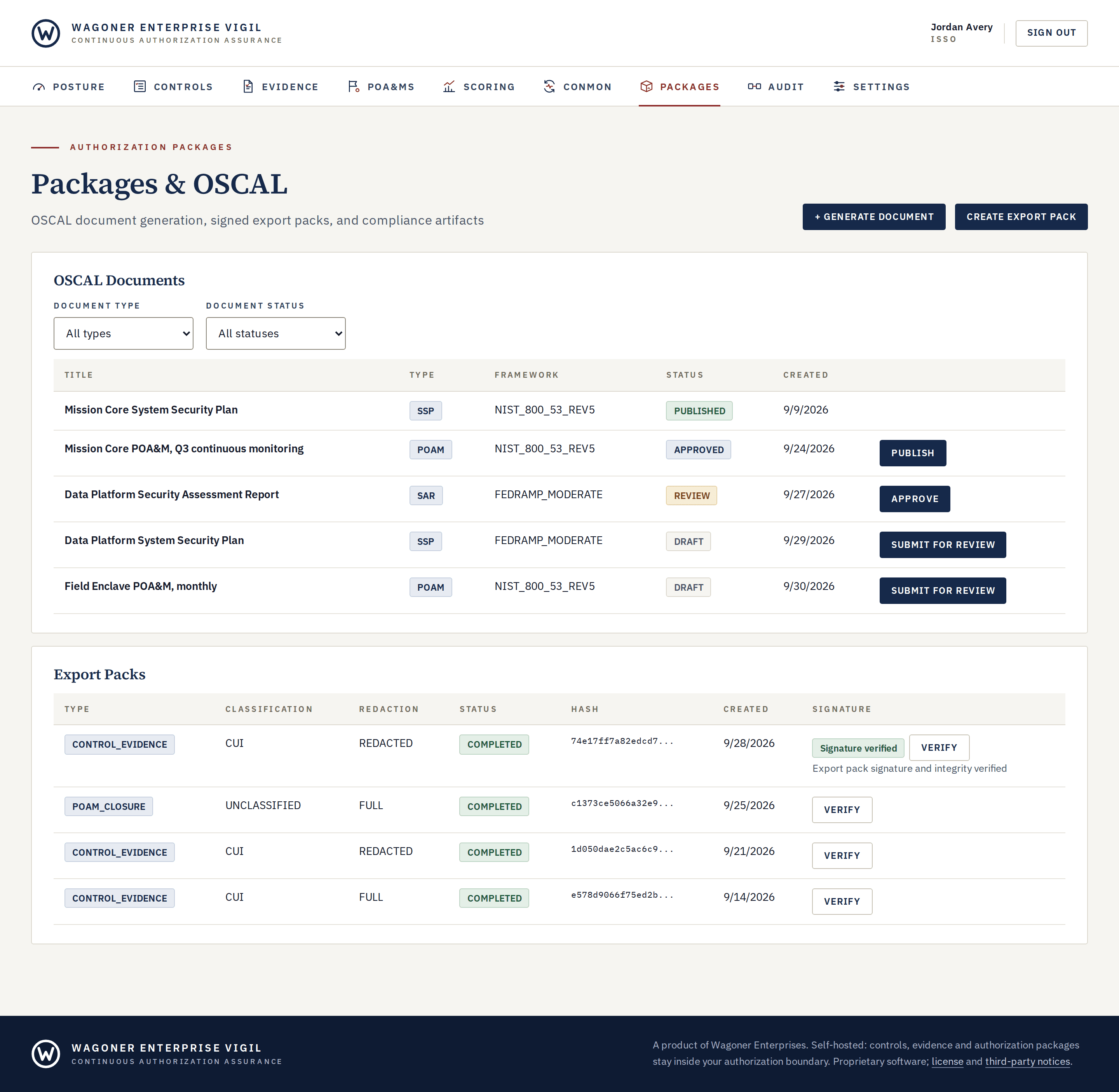Open the Settings tab
The image size is (1119, 1092).
click(872, 87)
